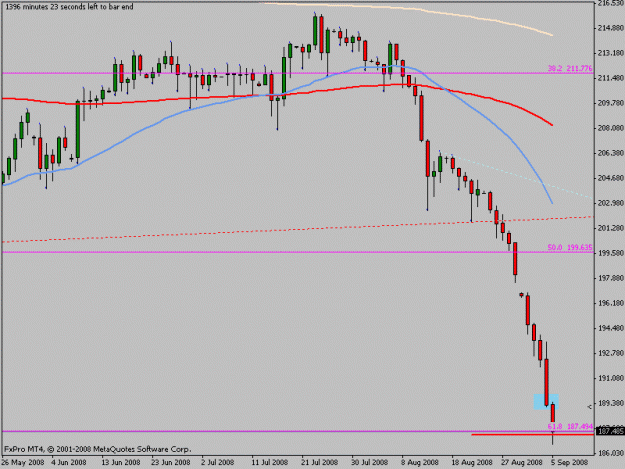The width and height of the screenshot is (625, 469).
Task: Click the FxPro MT4 copyright text
Action: tap(98, 449)
